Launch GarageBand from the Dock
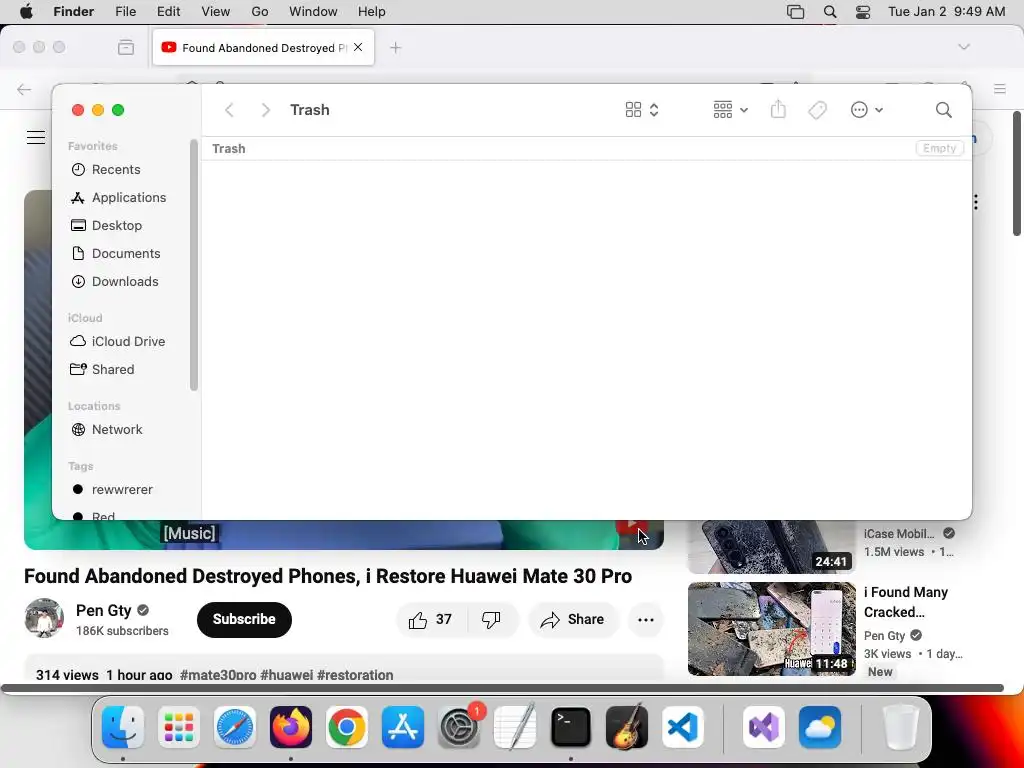Image resolution: width=1024 pixels, height=768 pixels. (x=627, y=727)
